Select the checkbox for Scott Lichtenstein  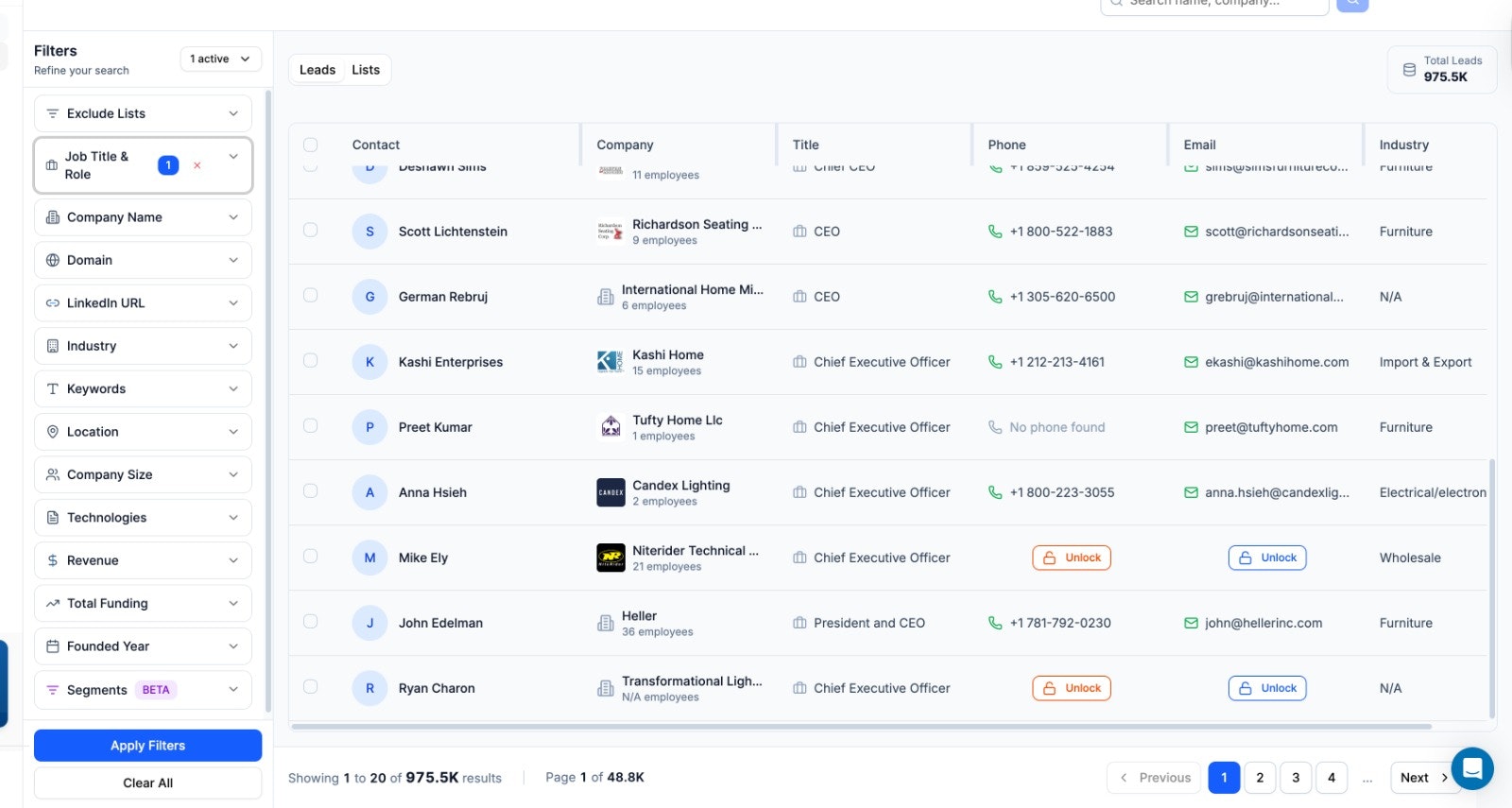pos(310,230)
